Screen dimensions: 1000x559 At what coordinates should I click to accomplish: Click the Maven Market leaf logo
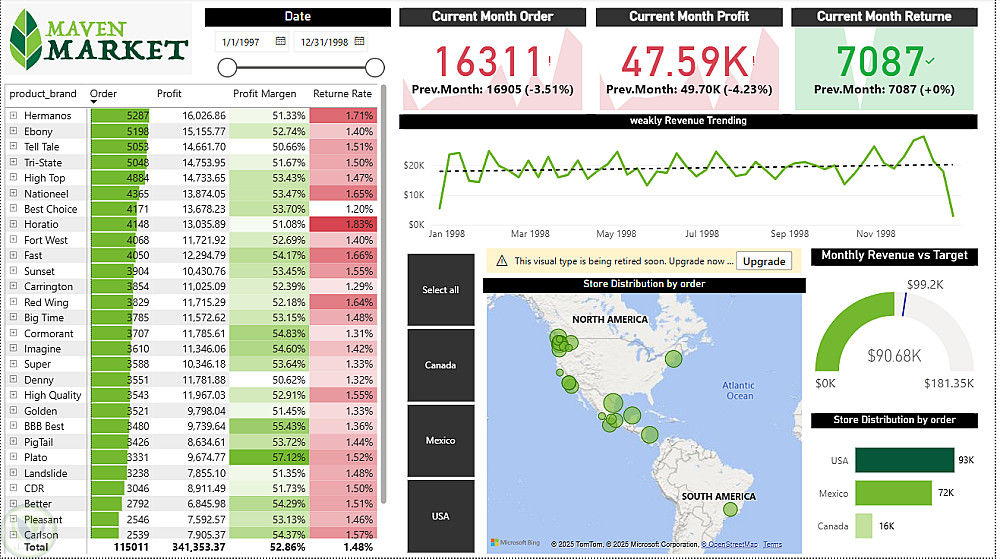(x=26, y=40)
